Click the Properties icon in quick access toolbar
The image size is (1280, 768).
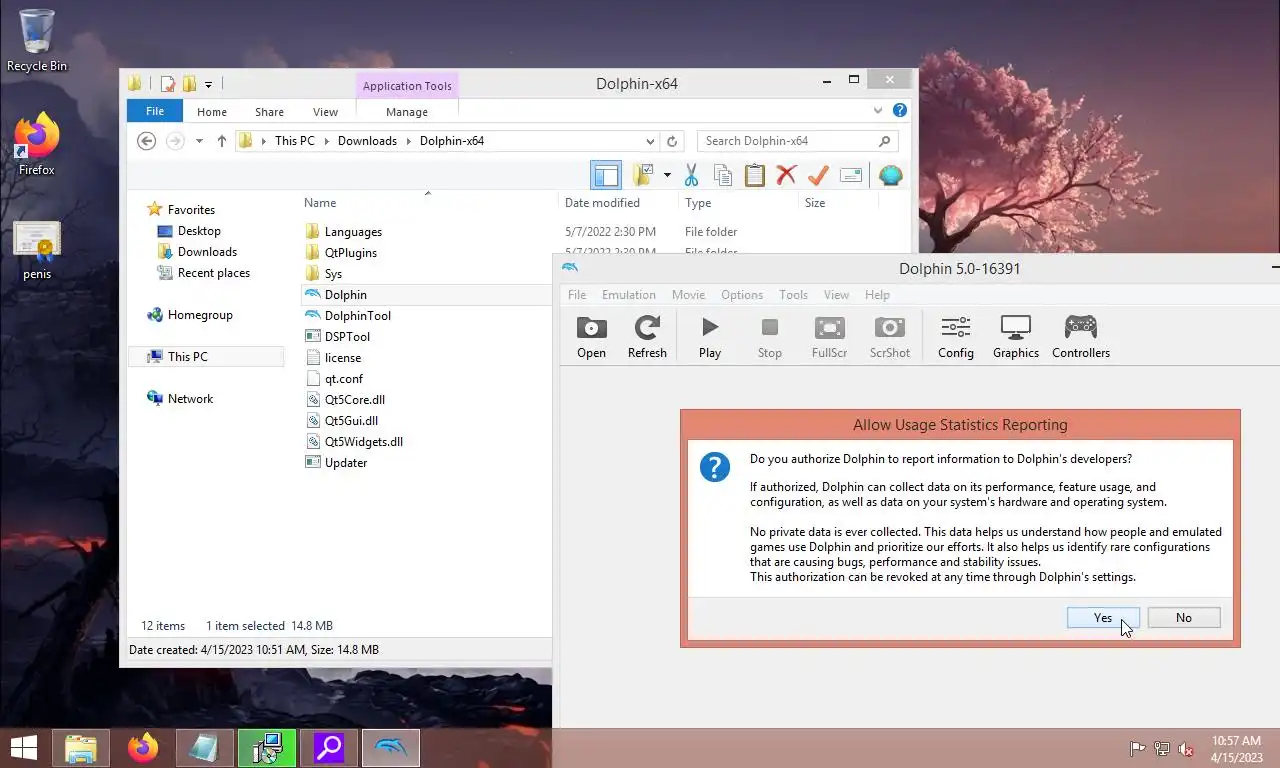[x=168, y=84]
